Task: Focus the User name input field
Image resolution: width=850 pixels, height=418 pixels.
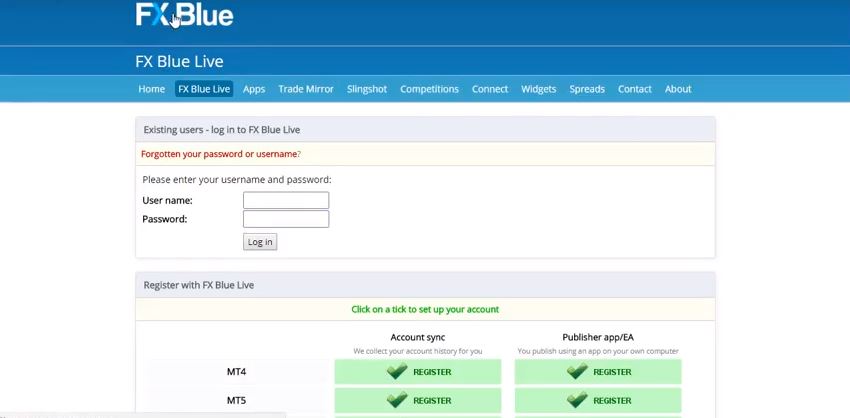Action: tap(286, 200)
